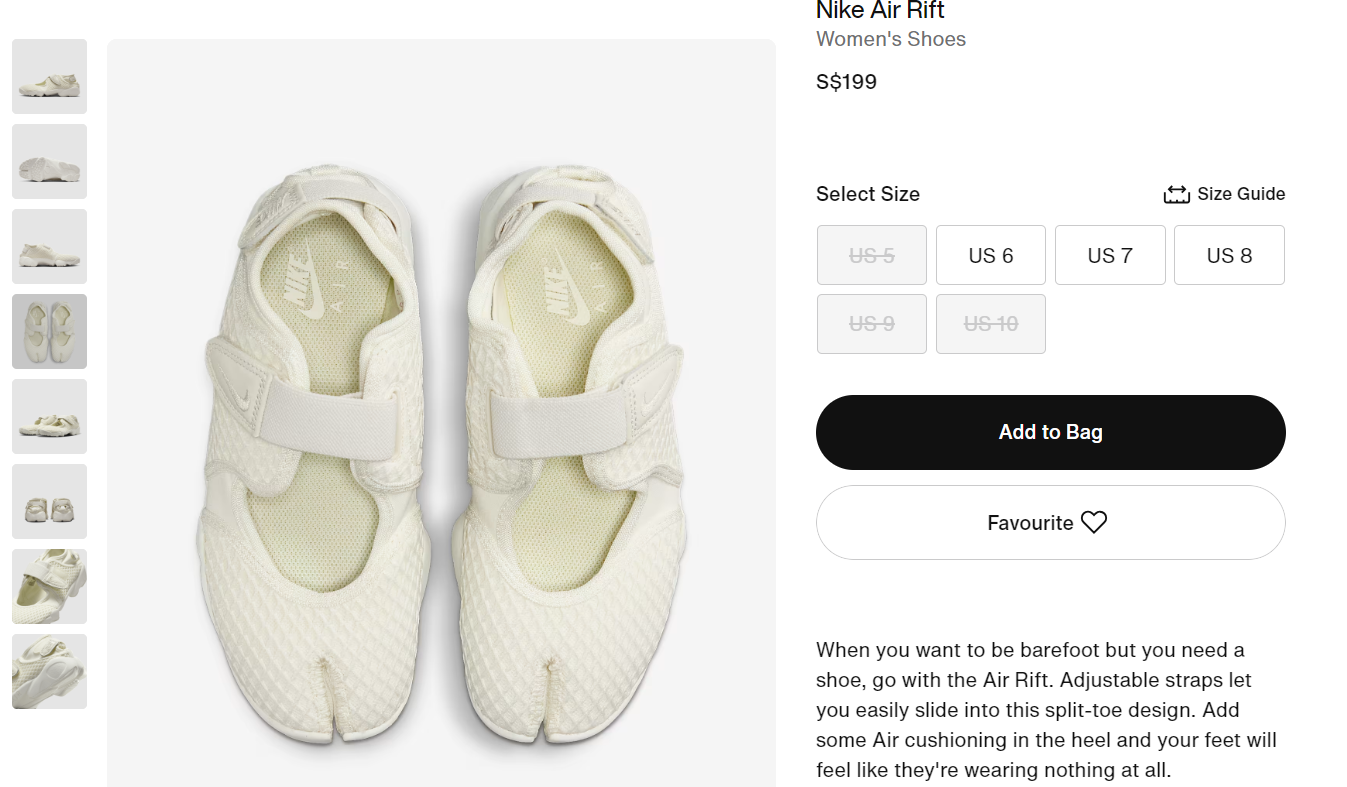Click the Size Guide ruler icon
Screen dimensions: 1347x787
coord(1176,194)
